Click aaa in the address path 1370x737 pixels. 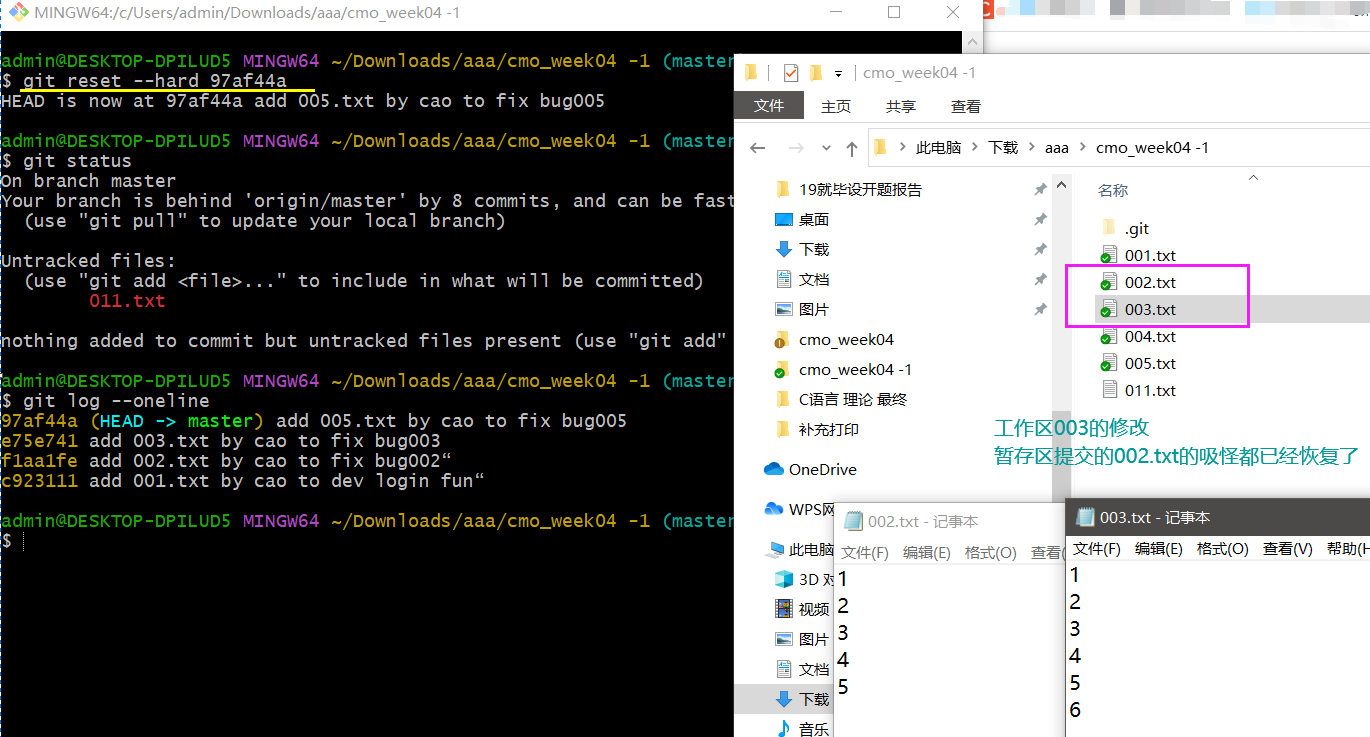(1056, 148)
